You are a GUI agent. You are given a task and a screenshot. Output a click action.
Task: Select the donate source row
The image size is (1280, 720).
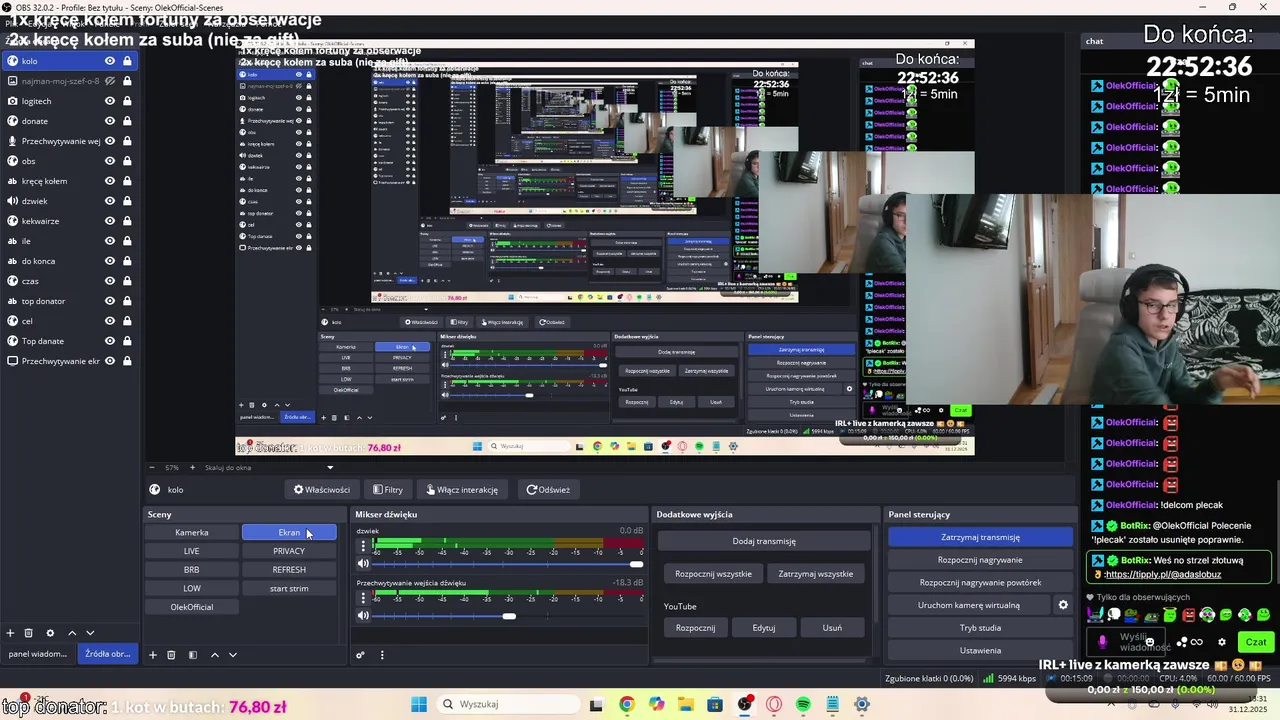(68, 121)
